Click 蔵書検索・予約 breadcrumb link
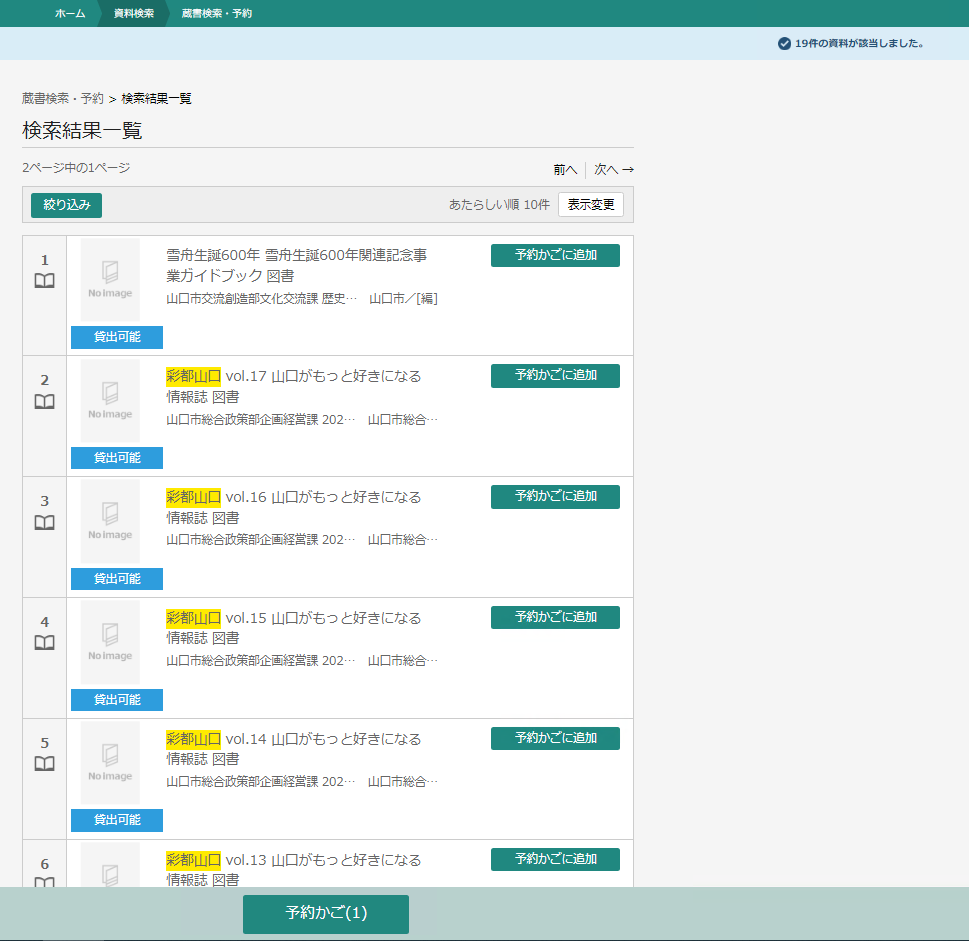The height and width of the screenshot is (941, 969). [62, 99]
